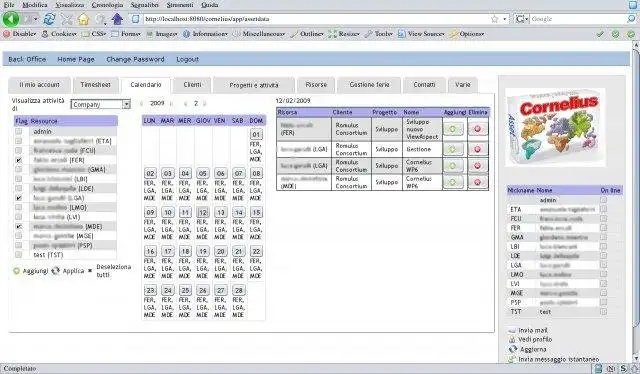
Task: Open the Gestione ferie tab
Action: [x=369, y=85]
